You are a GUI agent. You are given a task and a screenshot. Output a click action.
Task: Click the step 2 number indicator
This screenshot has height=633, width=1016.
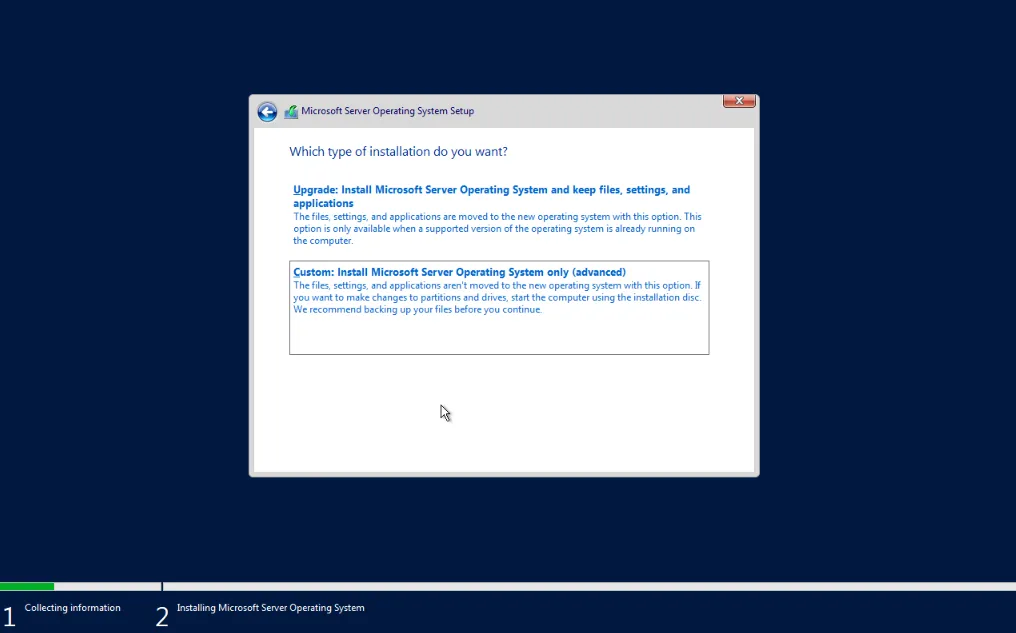click(161, 616)
